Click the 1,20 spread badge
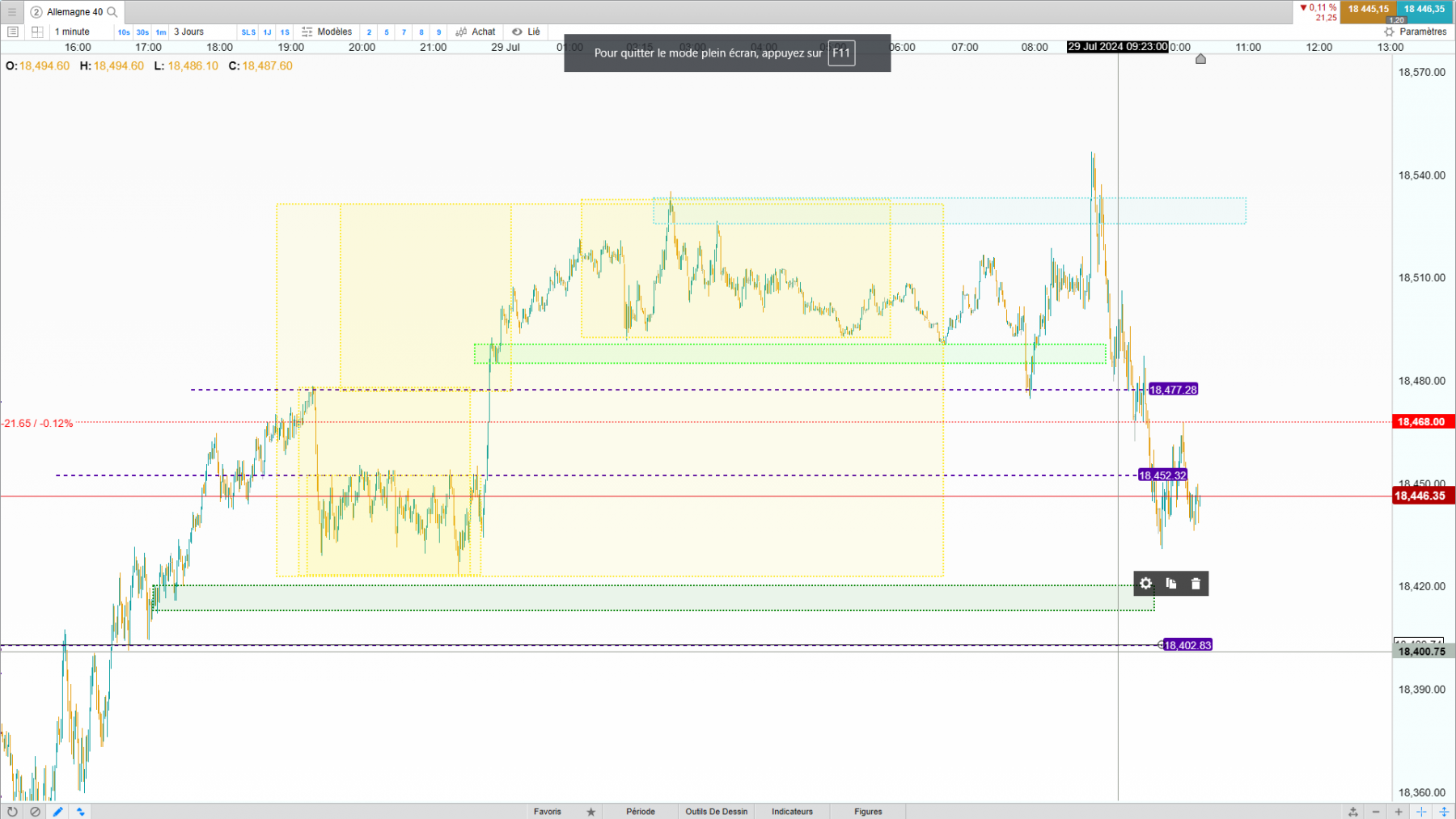The height and width of the screenshot is (819, 1456). (x=1397, y=20)
